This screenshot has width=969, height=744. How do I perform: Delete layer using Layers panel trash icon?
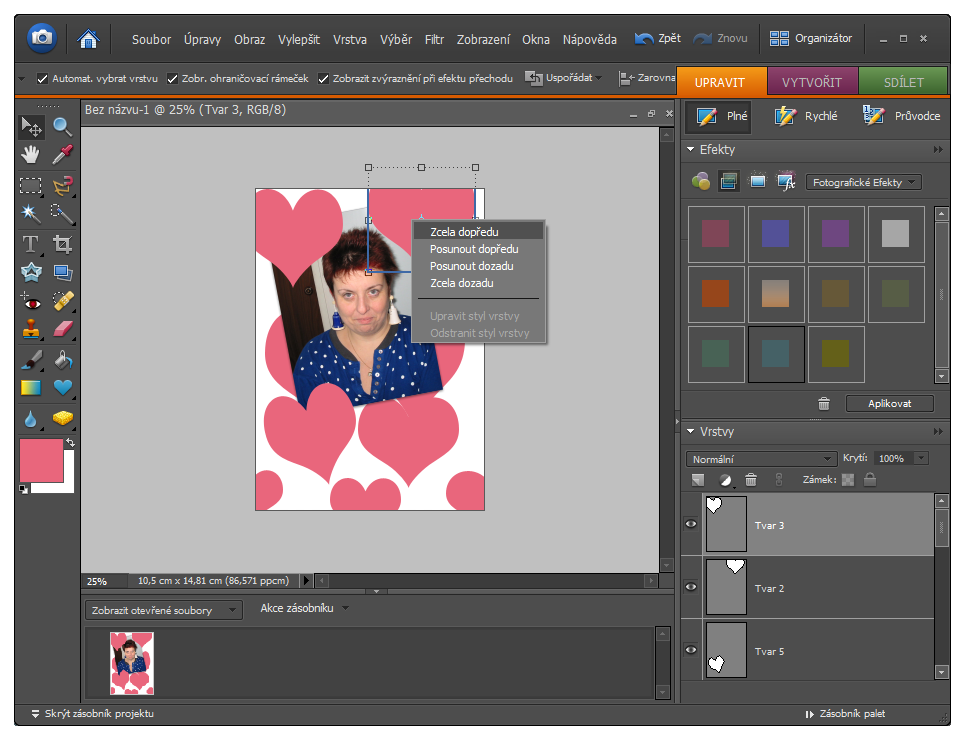pos(751,480)
